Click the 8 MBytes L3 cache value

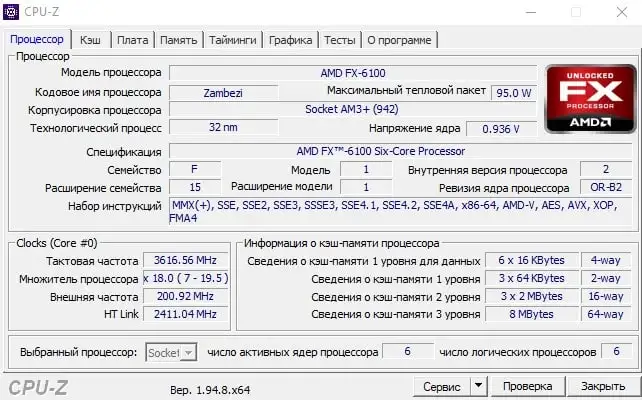531,314
